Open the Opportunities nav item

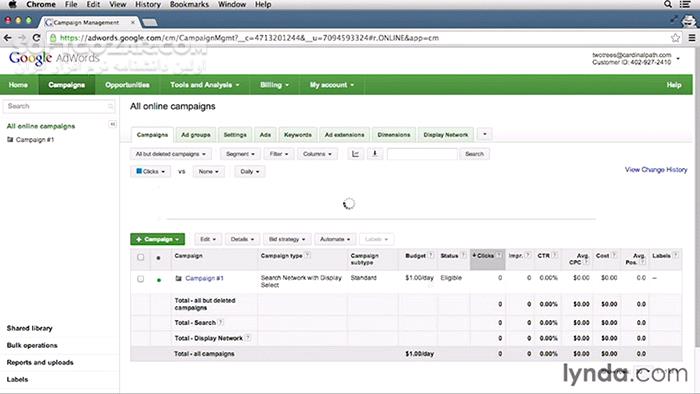pyautogui.click(x=127, y=85)
